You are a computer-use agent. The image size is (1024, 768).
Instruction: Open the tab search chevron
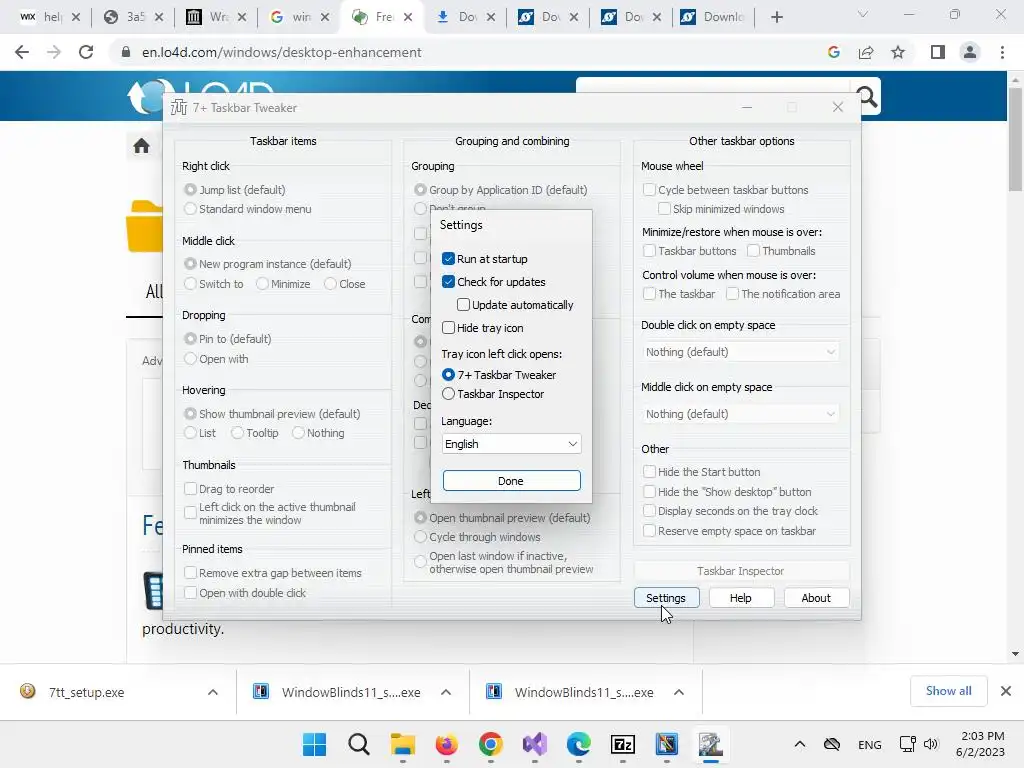pos(863,14)
